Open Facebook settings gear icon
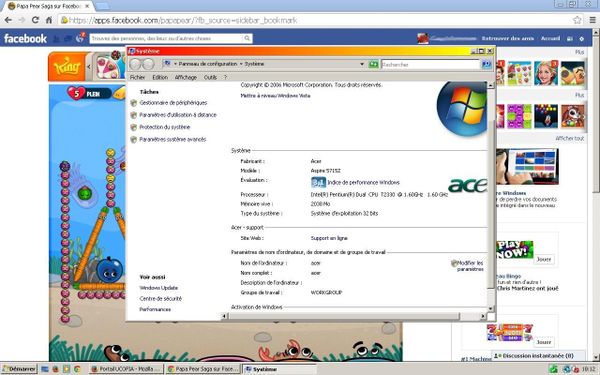The height and width of the screenshot is (375, 600). tap(582, 39)
